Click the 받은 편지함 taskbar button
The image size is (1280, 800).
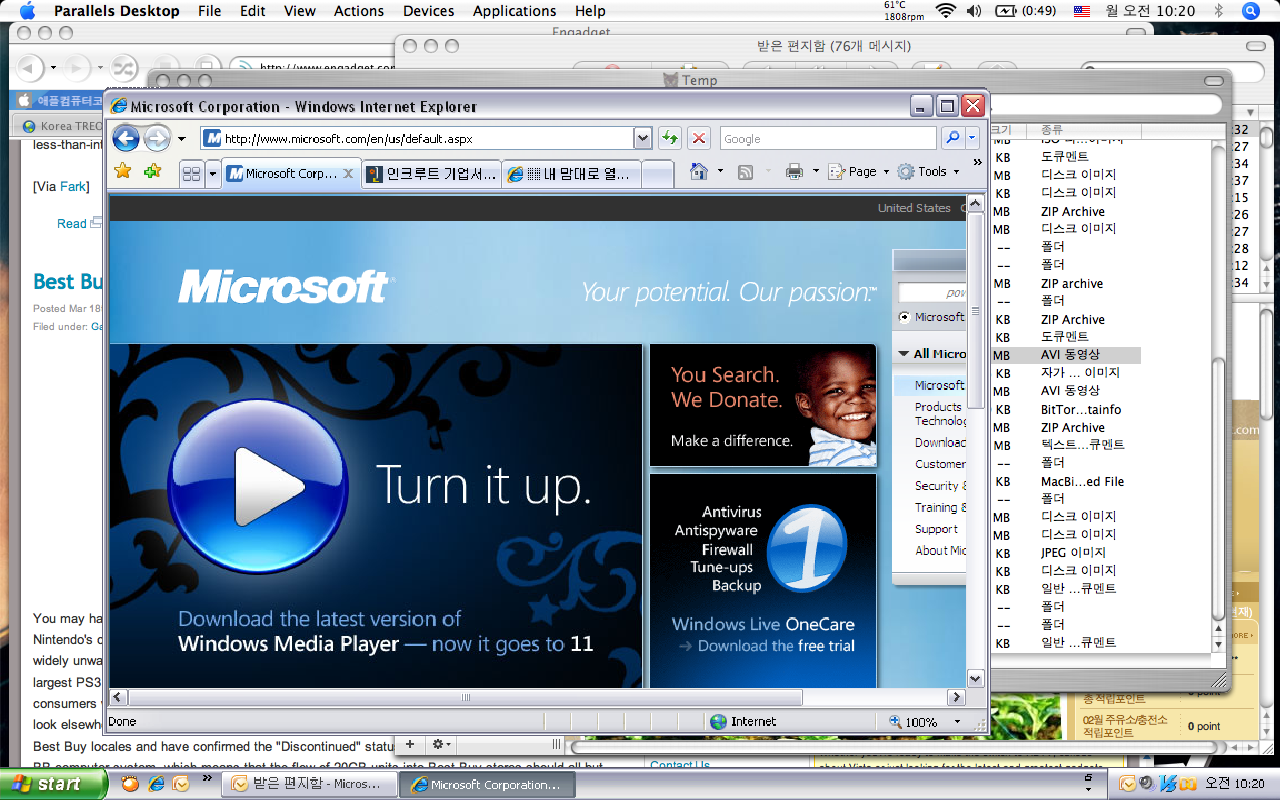(x=310, y=784)
